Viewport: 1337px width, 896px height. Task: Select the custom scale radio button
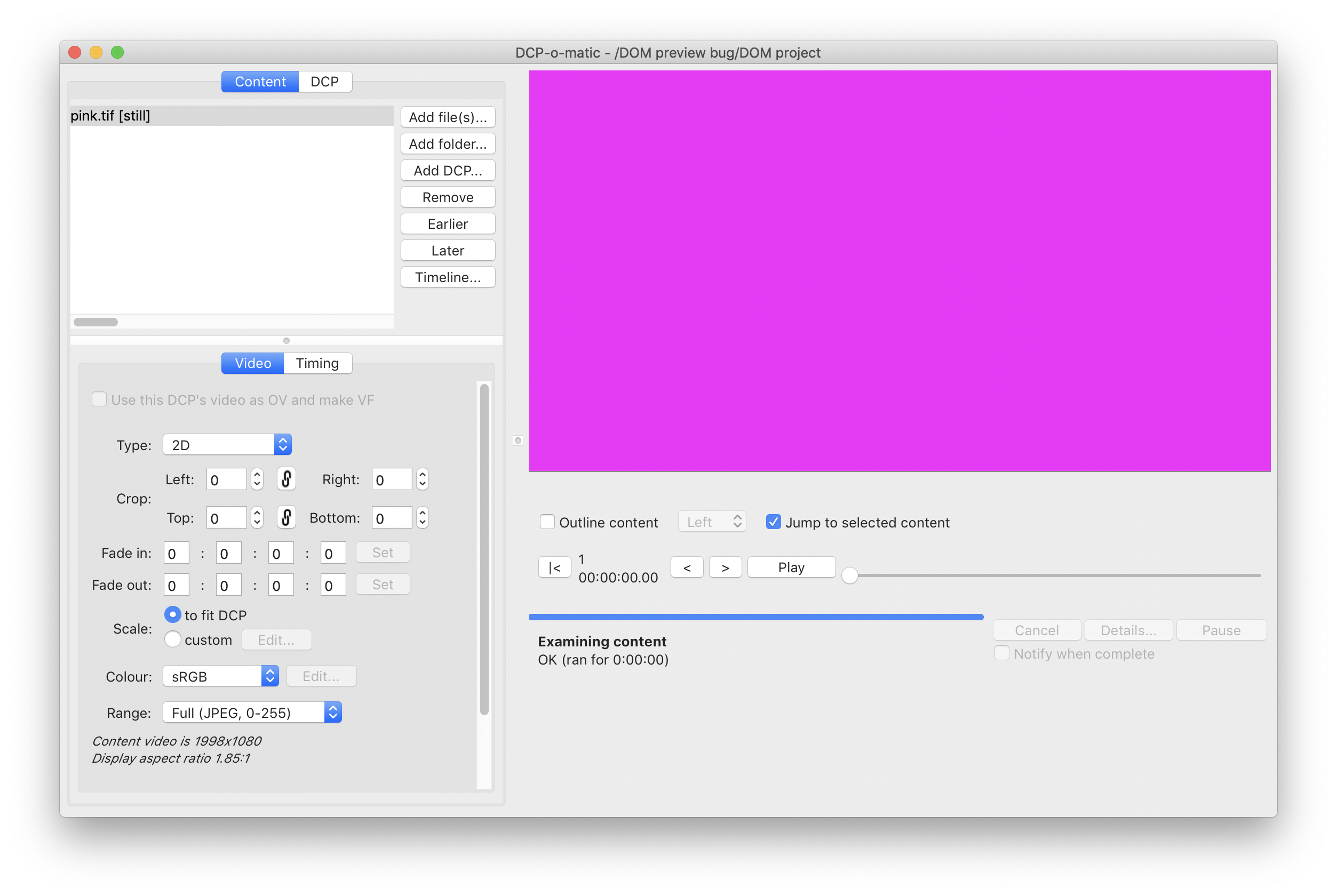pos(173,639)
